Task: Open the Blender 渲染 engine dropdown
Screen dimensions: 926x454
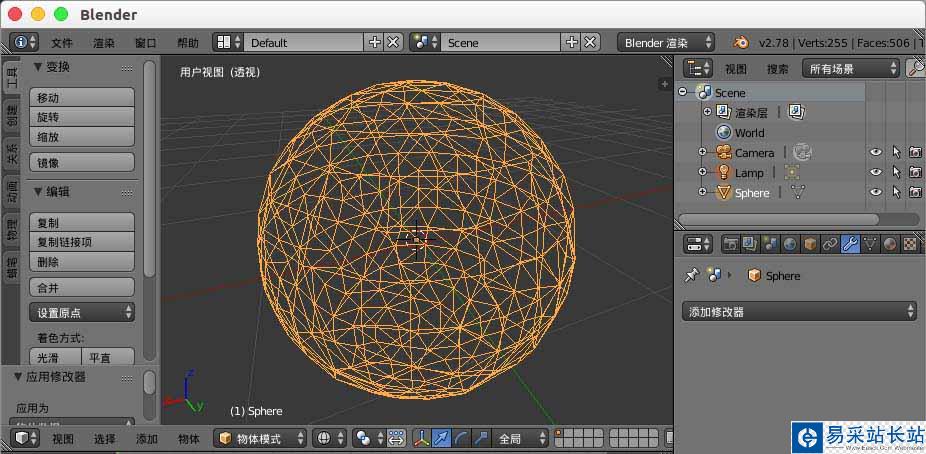Action: coord(666,43)
